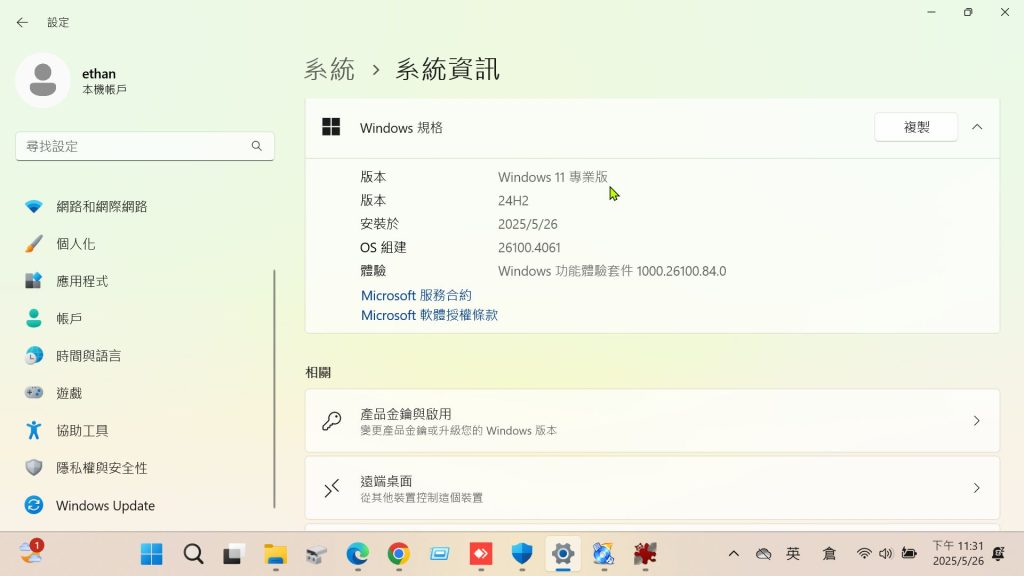Open the 遠端桌面 row chevron

[x=976, y=488]
